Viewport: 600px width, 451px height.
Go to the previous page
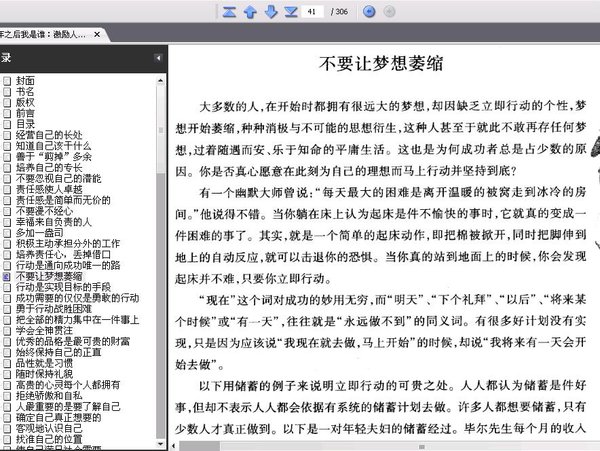click(250, 11)
